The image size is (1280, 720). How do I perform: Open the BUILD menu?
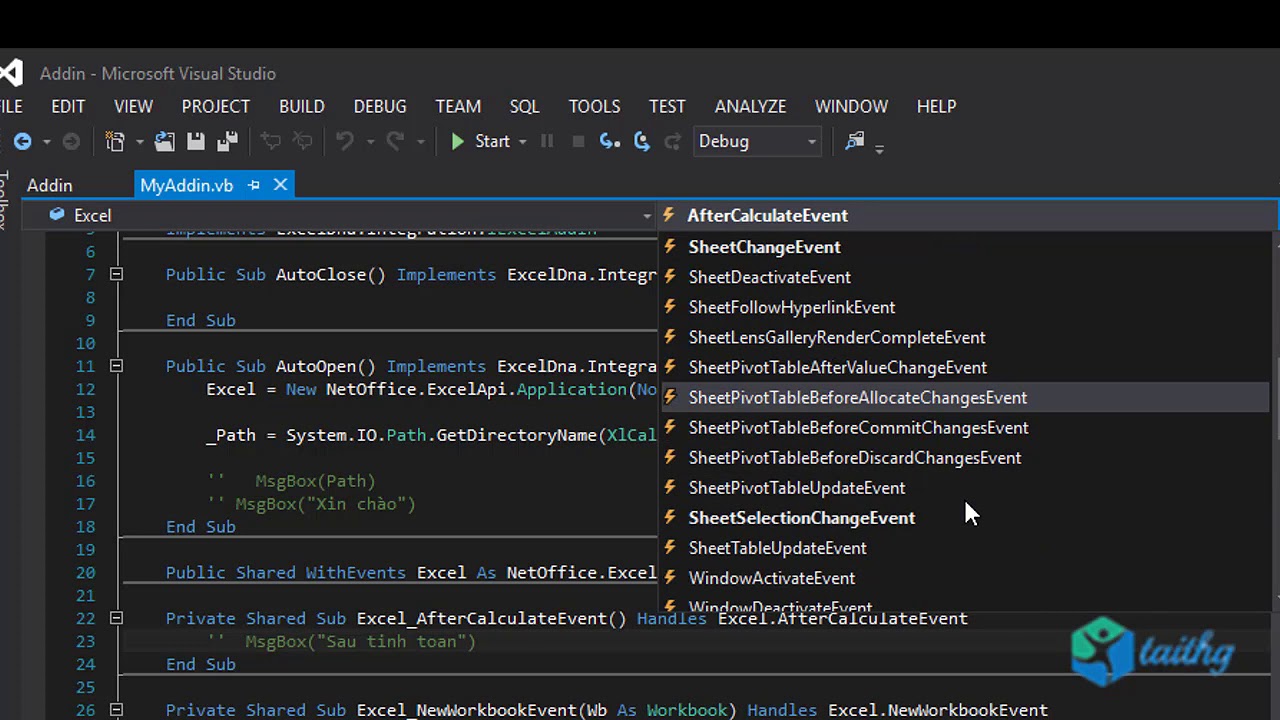click(302, 106)
